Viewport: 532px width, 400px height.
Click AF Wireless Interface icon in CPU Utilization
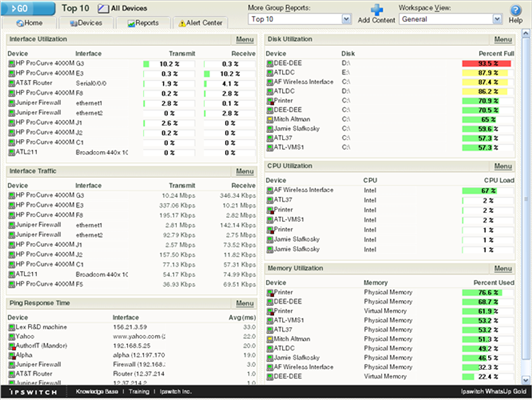[x=270, y=190]
